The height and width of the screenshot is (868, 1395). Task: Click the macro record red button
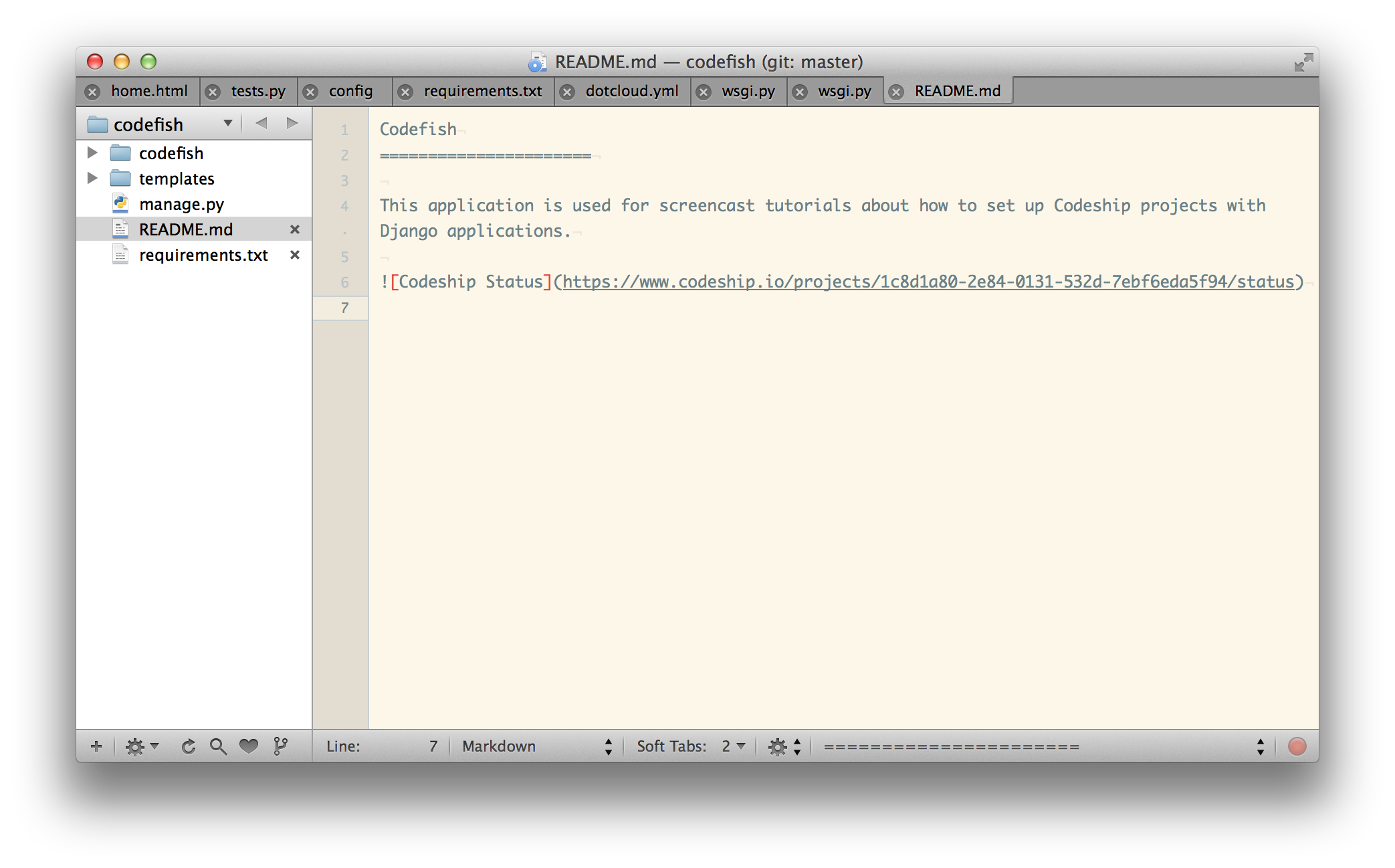tap(1297, 746)
